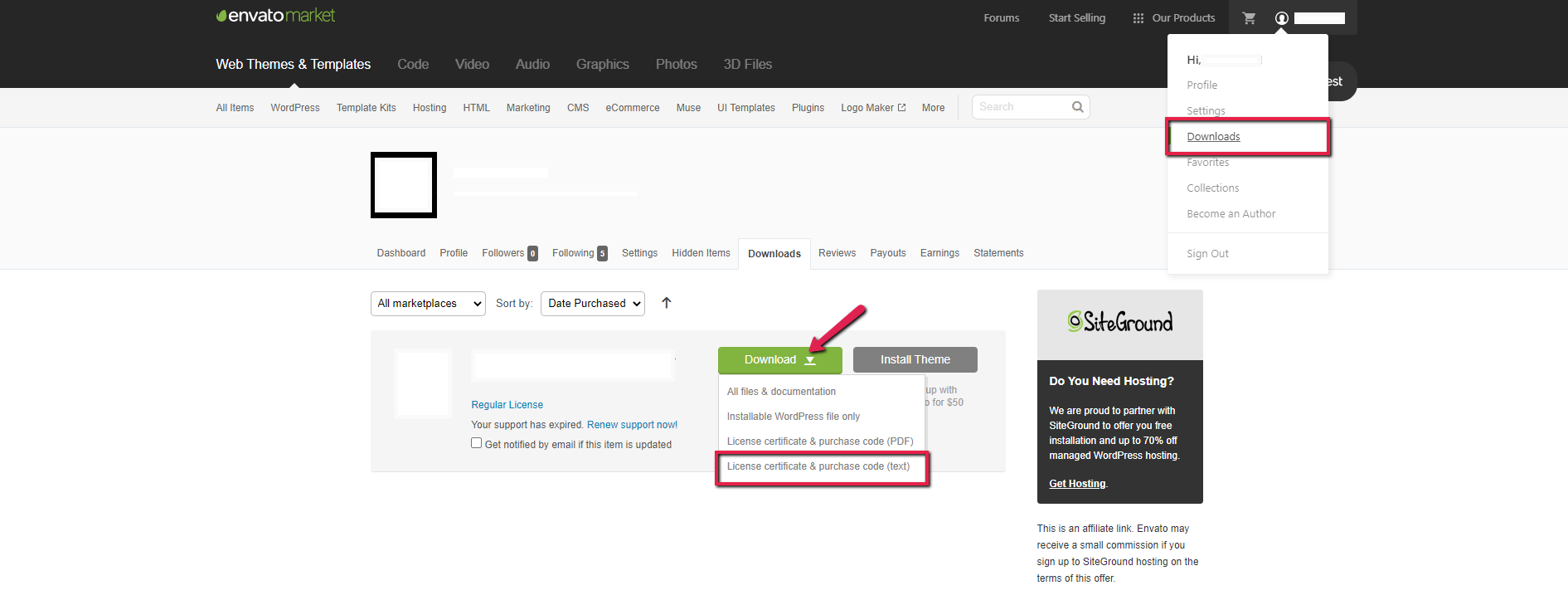This screenshot has width=1568, height=600.
Task: Open the All marketplaces dropdown
Action: coord(428,304)
